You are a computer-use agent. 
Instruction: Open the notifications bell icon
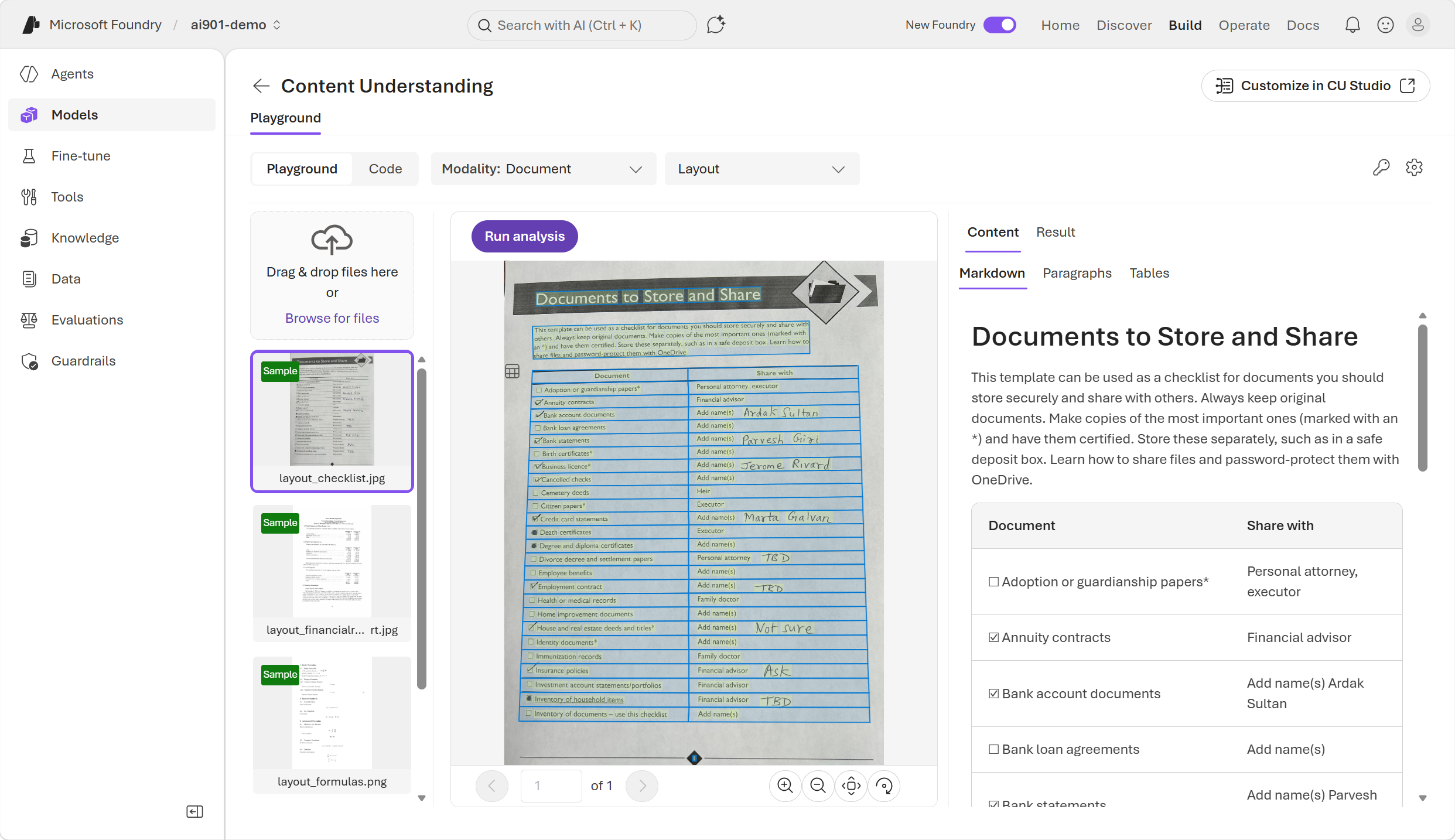(x=1352, y=25)
